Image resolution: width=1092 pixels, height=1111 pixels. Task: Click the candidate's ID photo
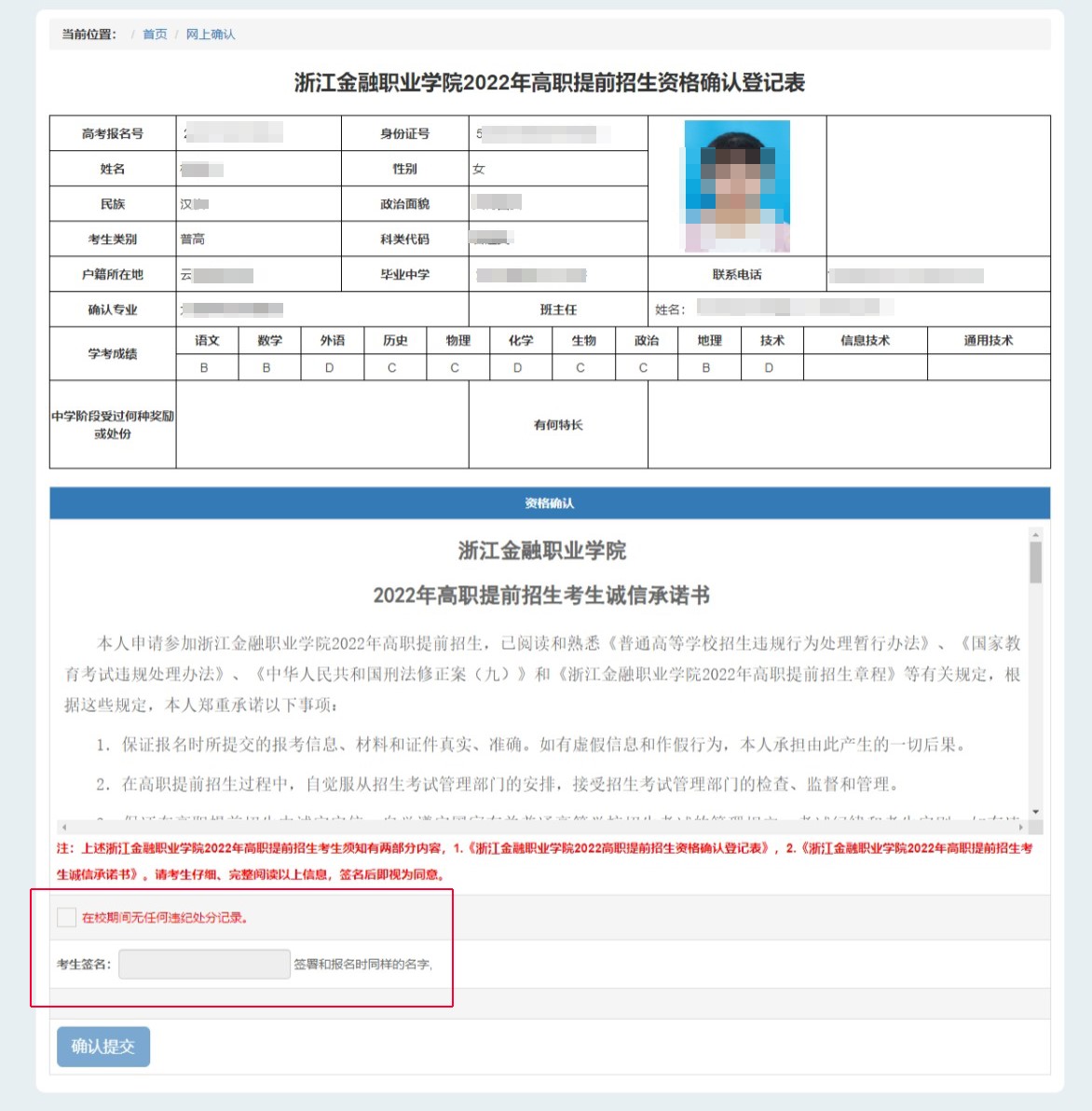tap(737, 185)
